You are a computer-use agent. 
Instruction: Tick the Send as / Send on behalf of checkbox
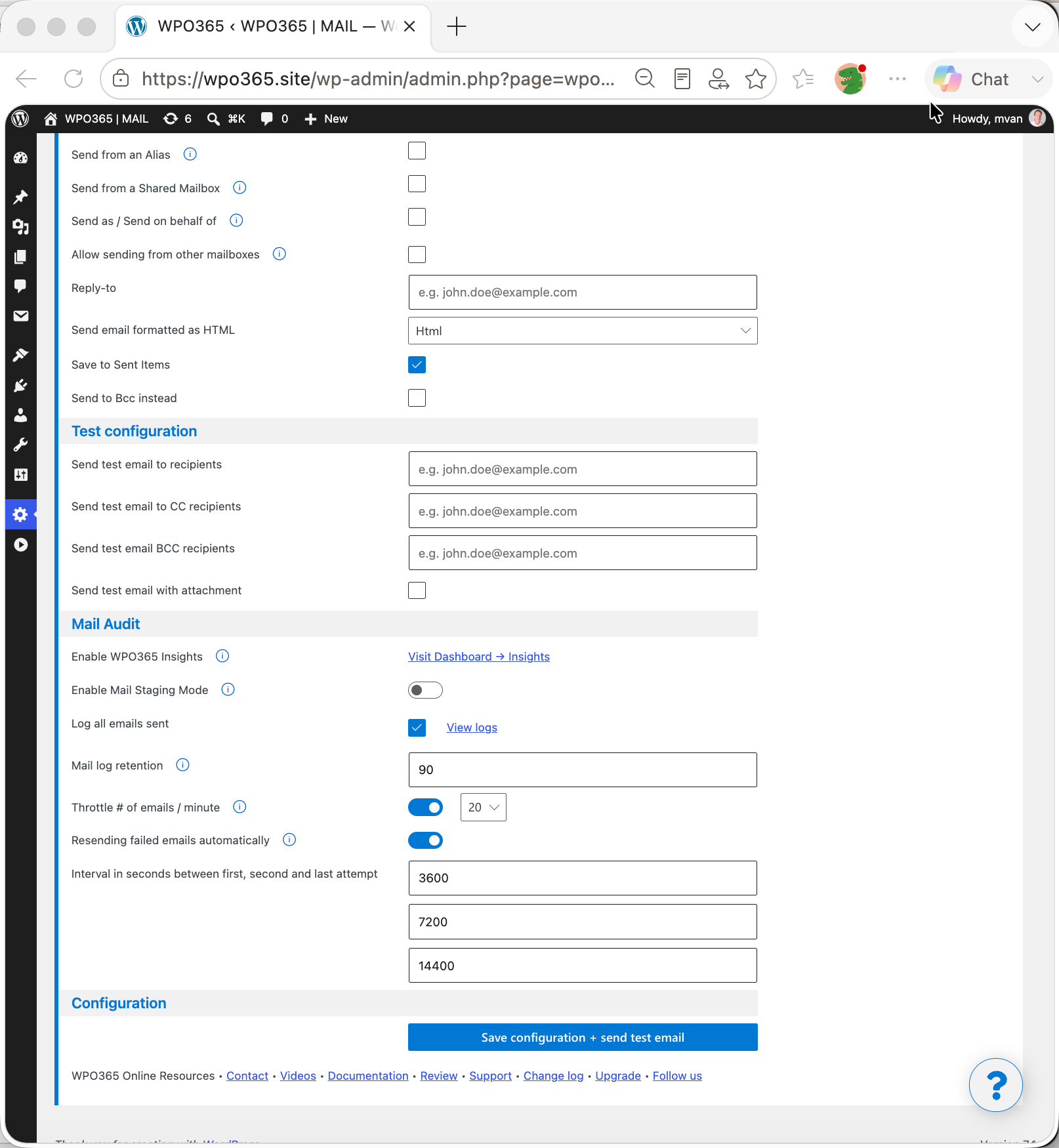(417, 217)
